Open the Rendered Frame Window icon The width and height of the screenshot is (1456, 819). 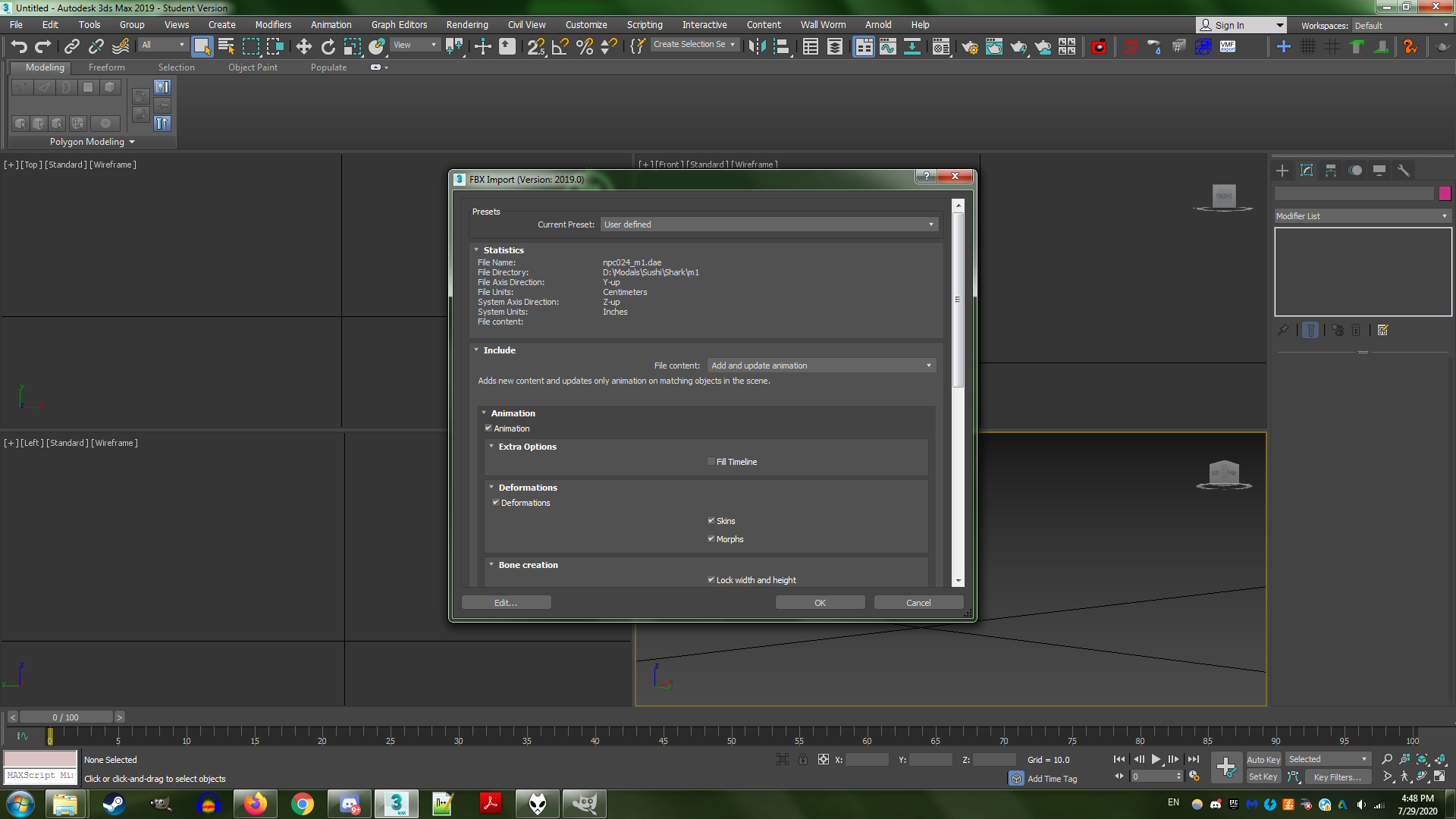click(x=994, y=47)
